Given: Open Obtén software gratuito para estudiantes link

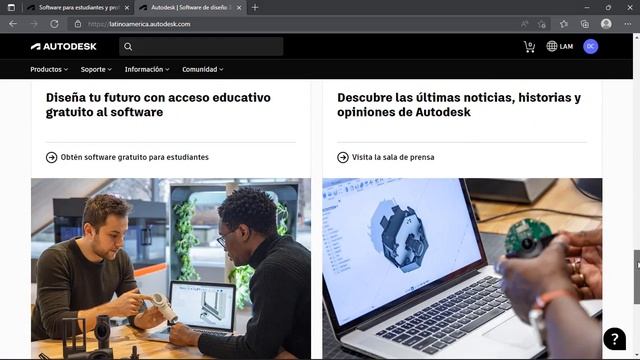Looking at the screenshot, I should pyautogui.click(x=135, y=157).
